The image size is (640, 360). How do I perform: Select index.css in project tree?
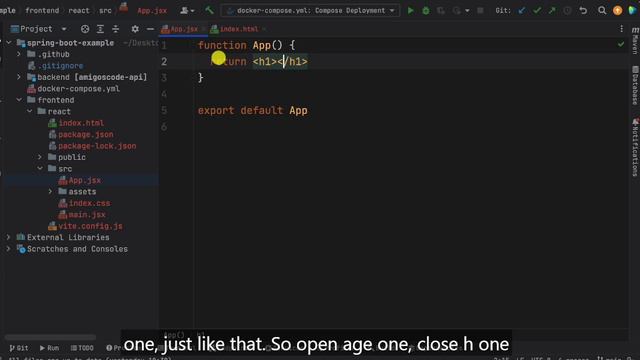pos(89,202)
